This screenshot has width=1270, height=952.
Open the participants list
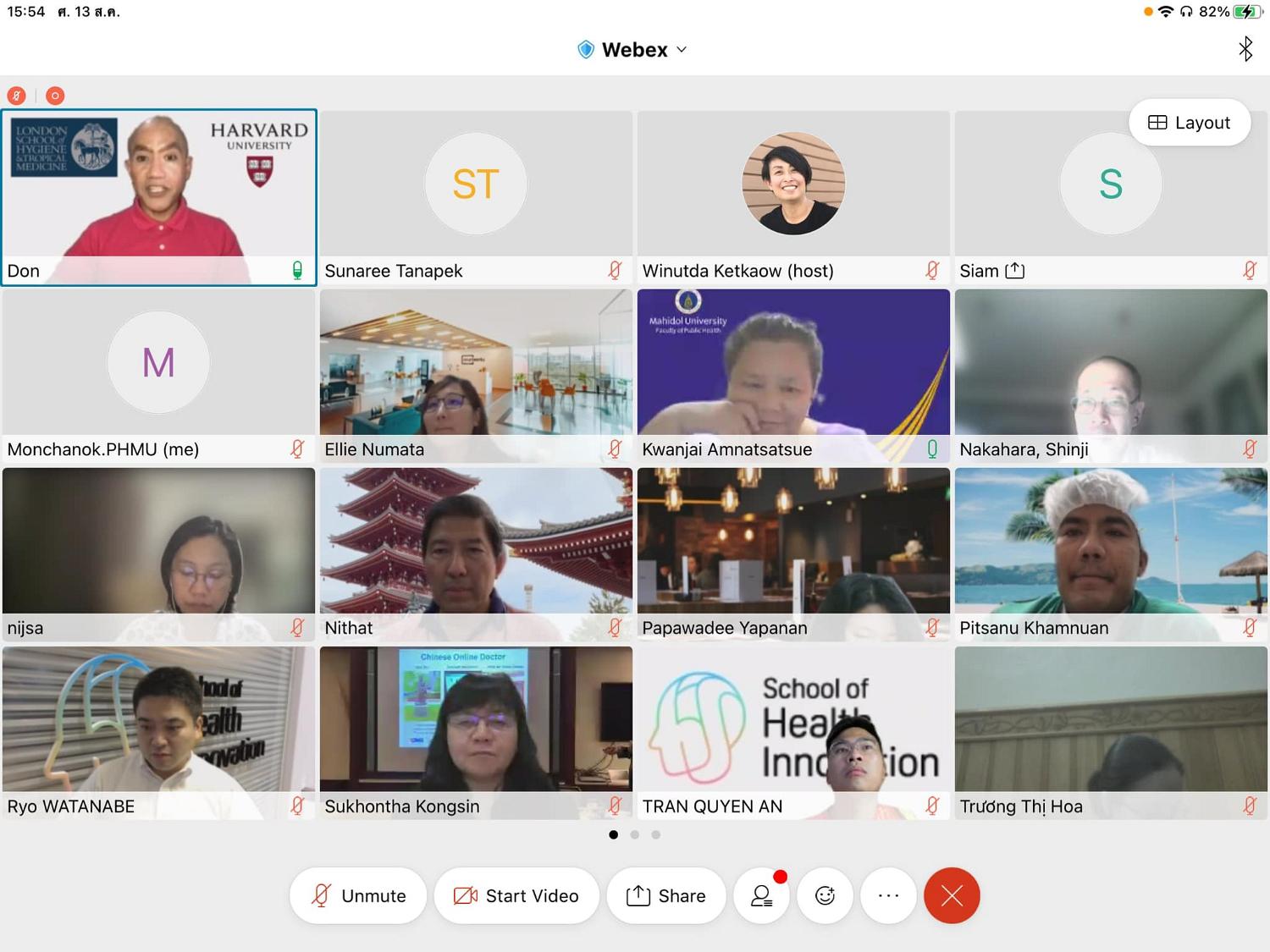pos(762,895)
